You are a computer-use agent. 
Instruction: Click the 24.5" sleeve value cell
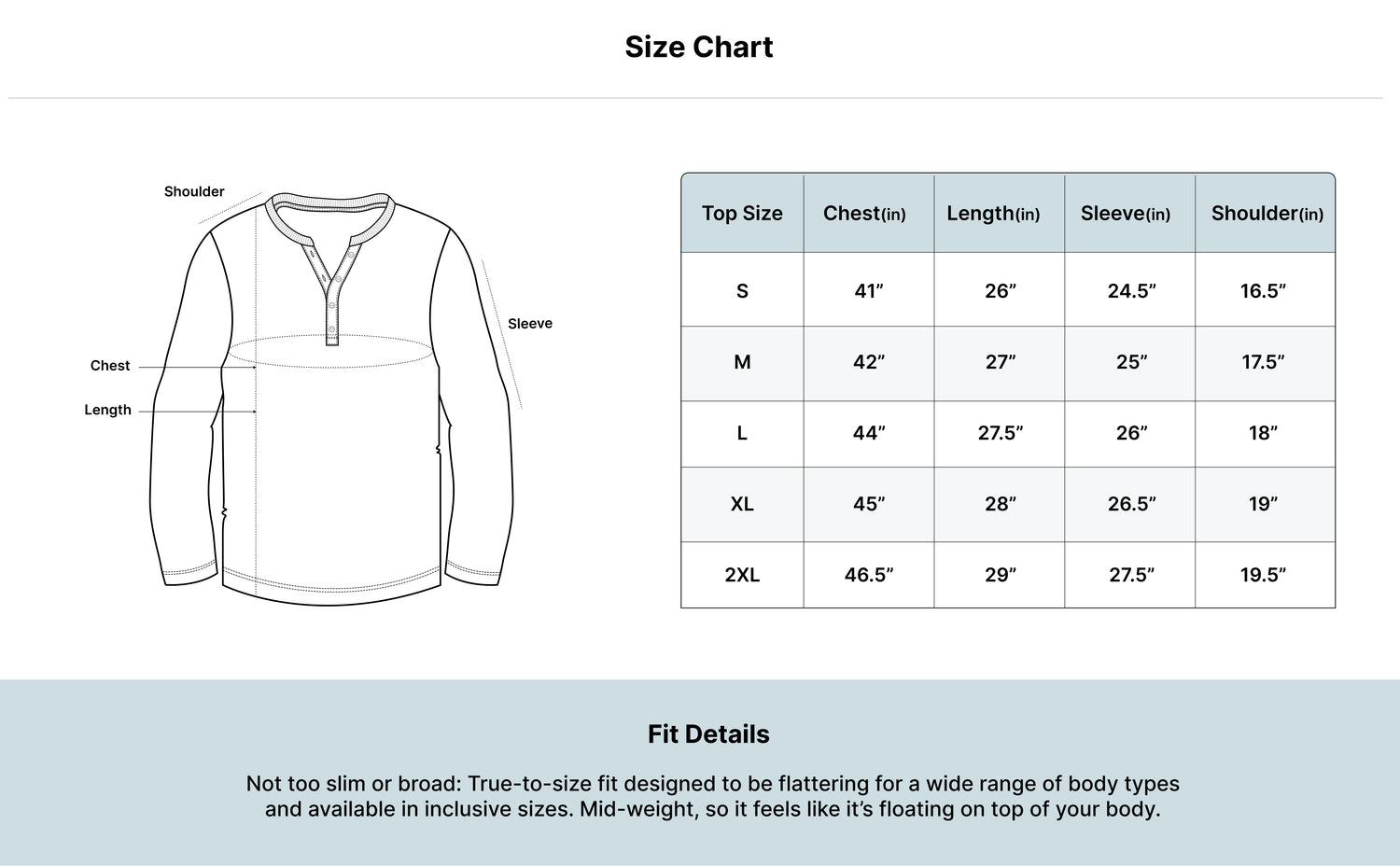point(1132,291)
